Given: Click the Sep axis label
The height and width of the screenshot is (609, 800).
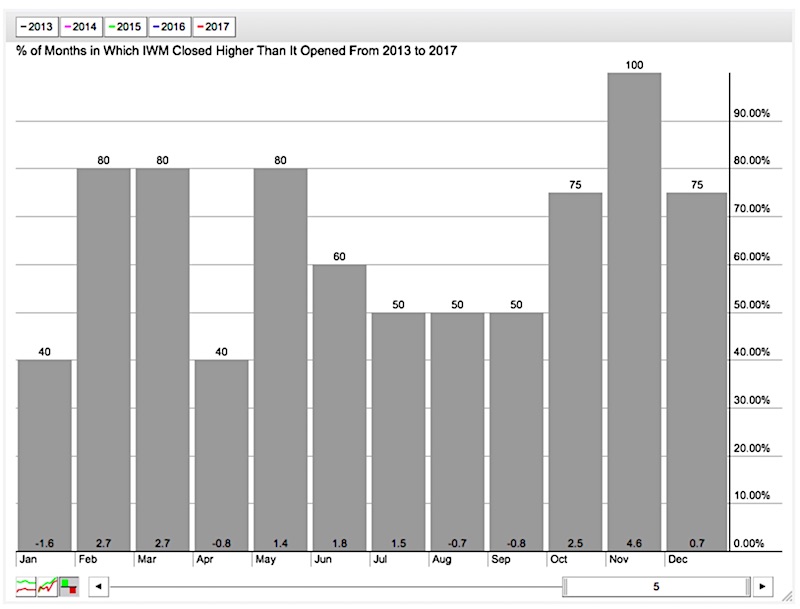Looking at the screenshot, I should (501, 560).
